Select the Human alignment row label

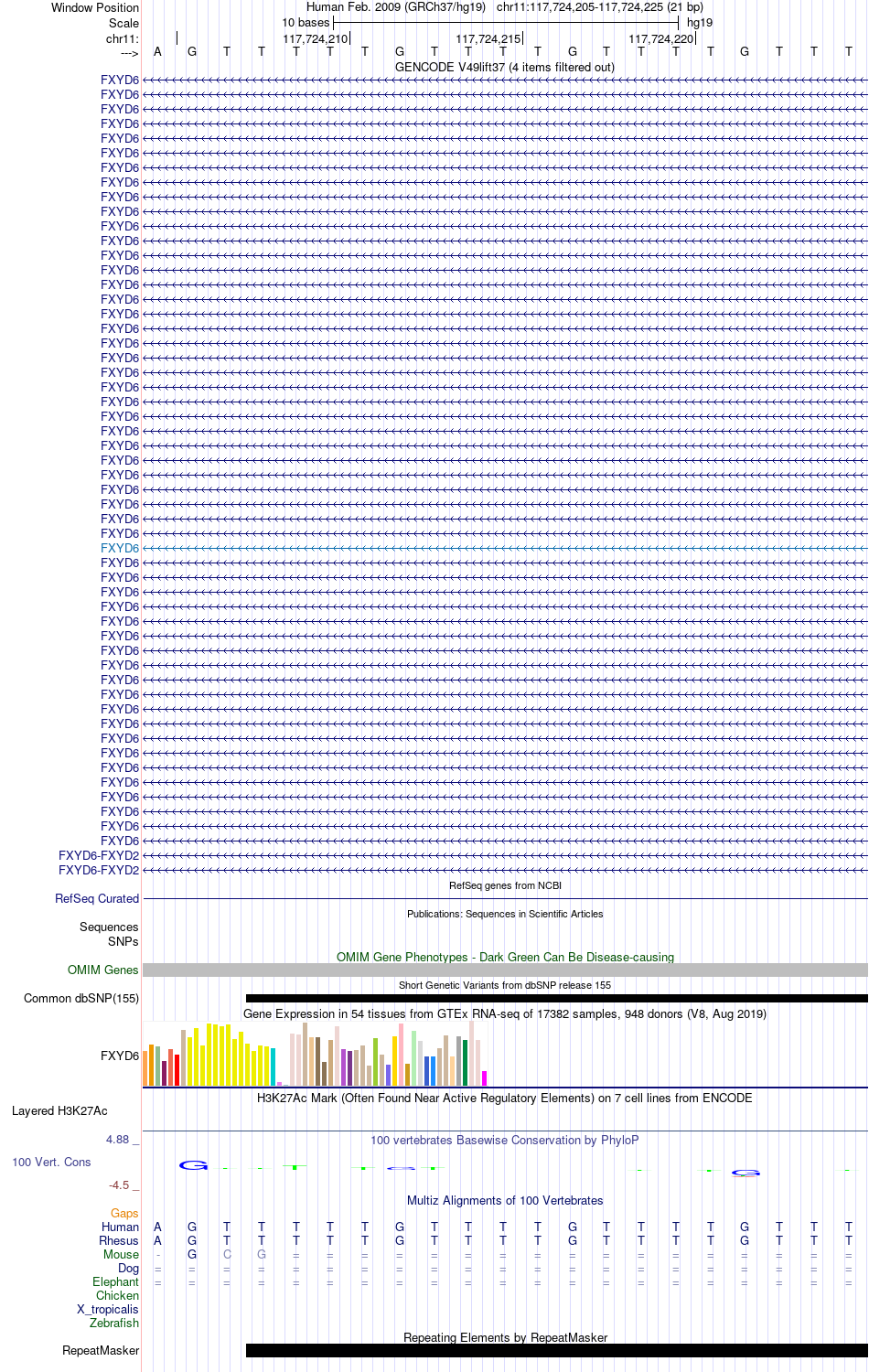click(x=120, y=1227)
